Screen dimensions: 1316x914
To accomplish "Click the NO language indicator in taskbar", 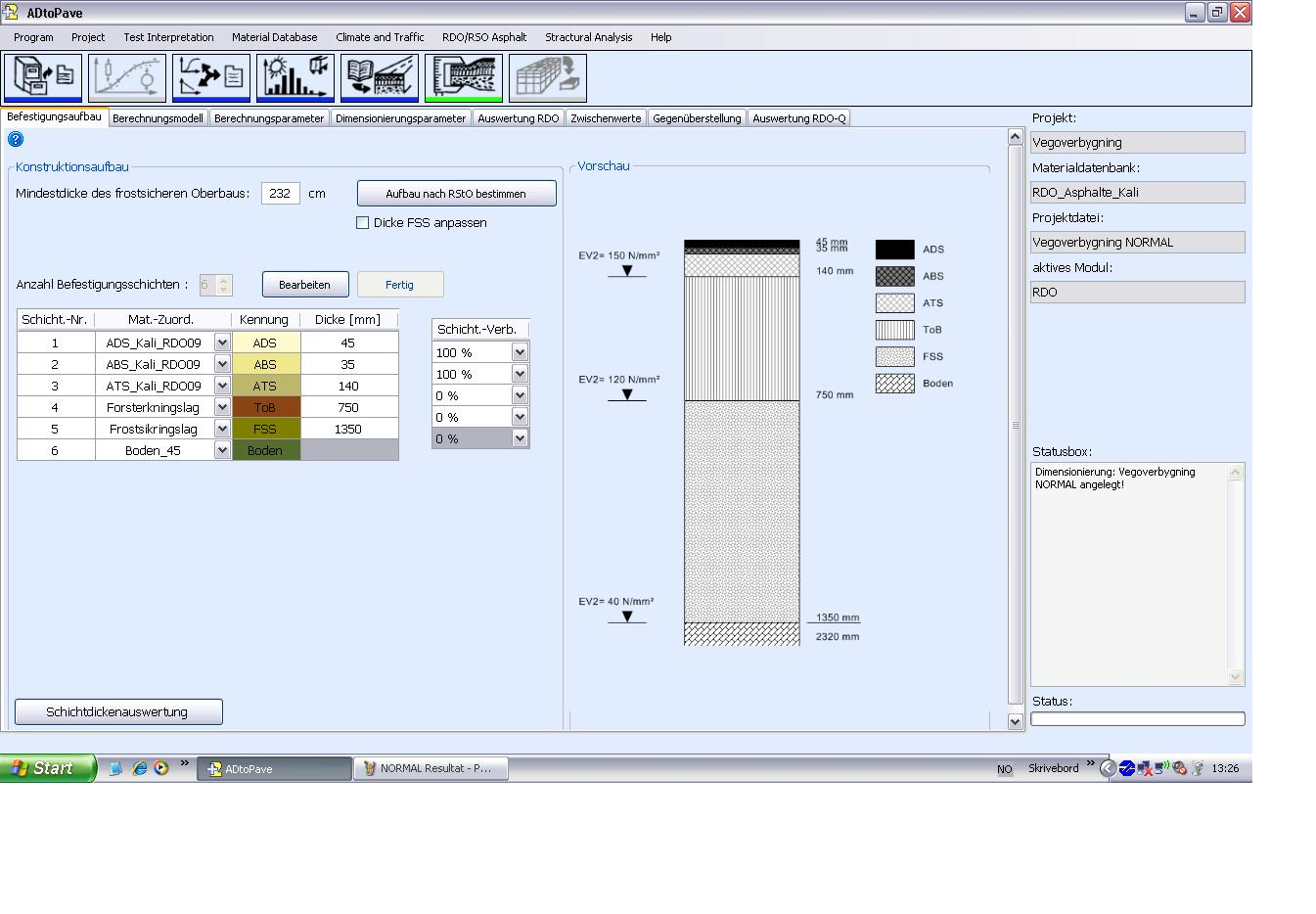I will [x=1005, y=769].
